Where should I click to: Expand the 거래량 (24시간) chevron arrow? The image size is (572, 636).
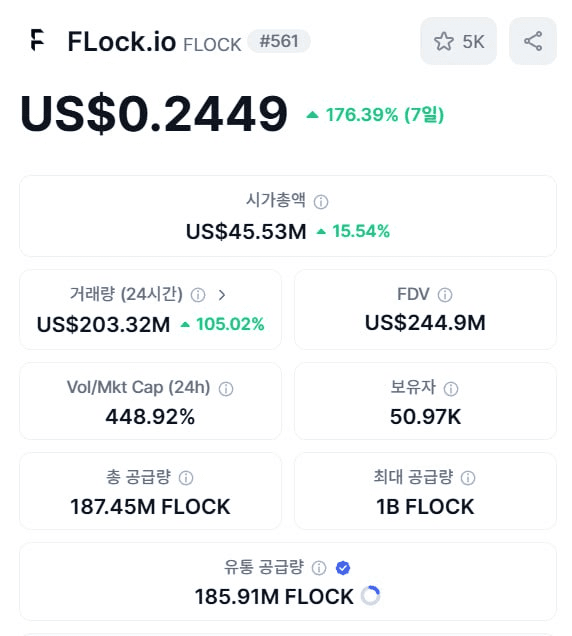coord(221,295)
